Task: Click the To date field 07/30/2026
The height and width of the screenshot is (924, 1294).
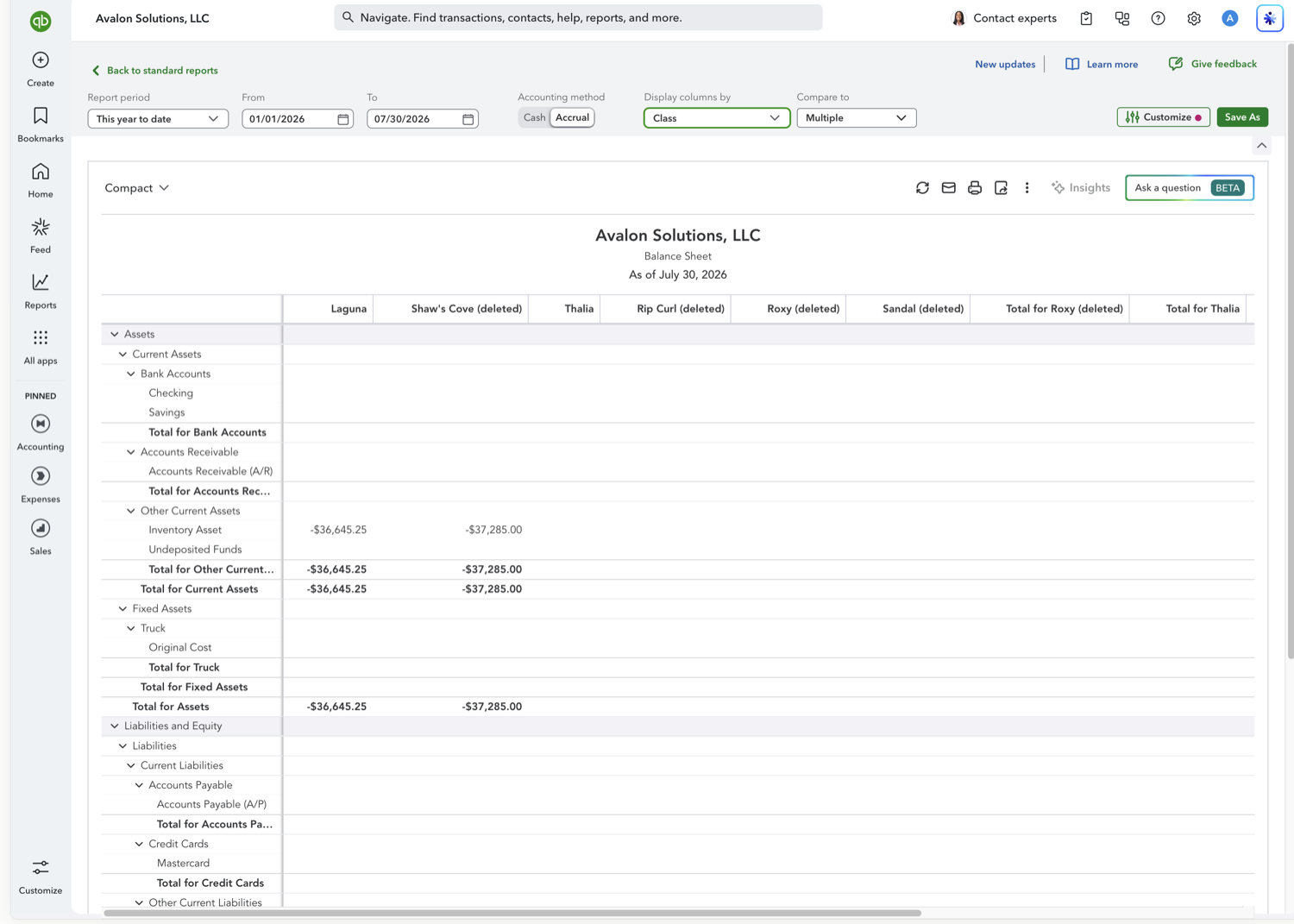Action: point(423,119)
